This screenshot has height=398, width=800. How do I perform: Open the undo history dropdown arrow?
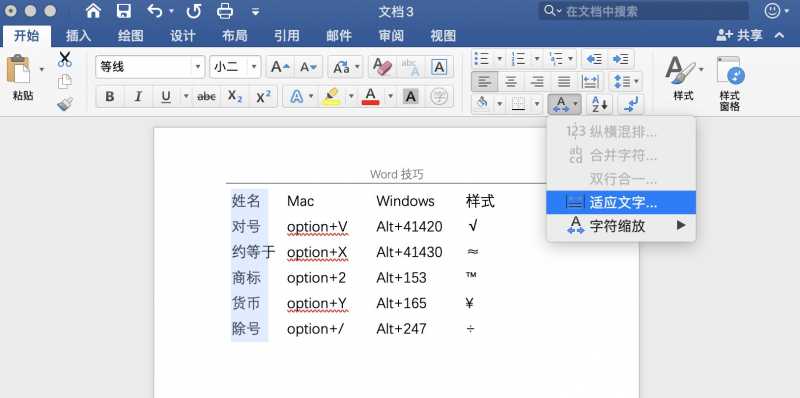171,11
